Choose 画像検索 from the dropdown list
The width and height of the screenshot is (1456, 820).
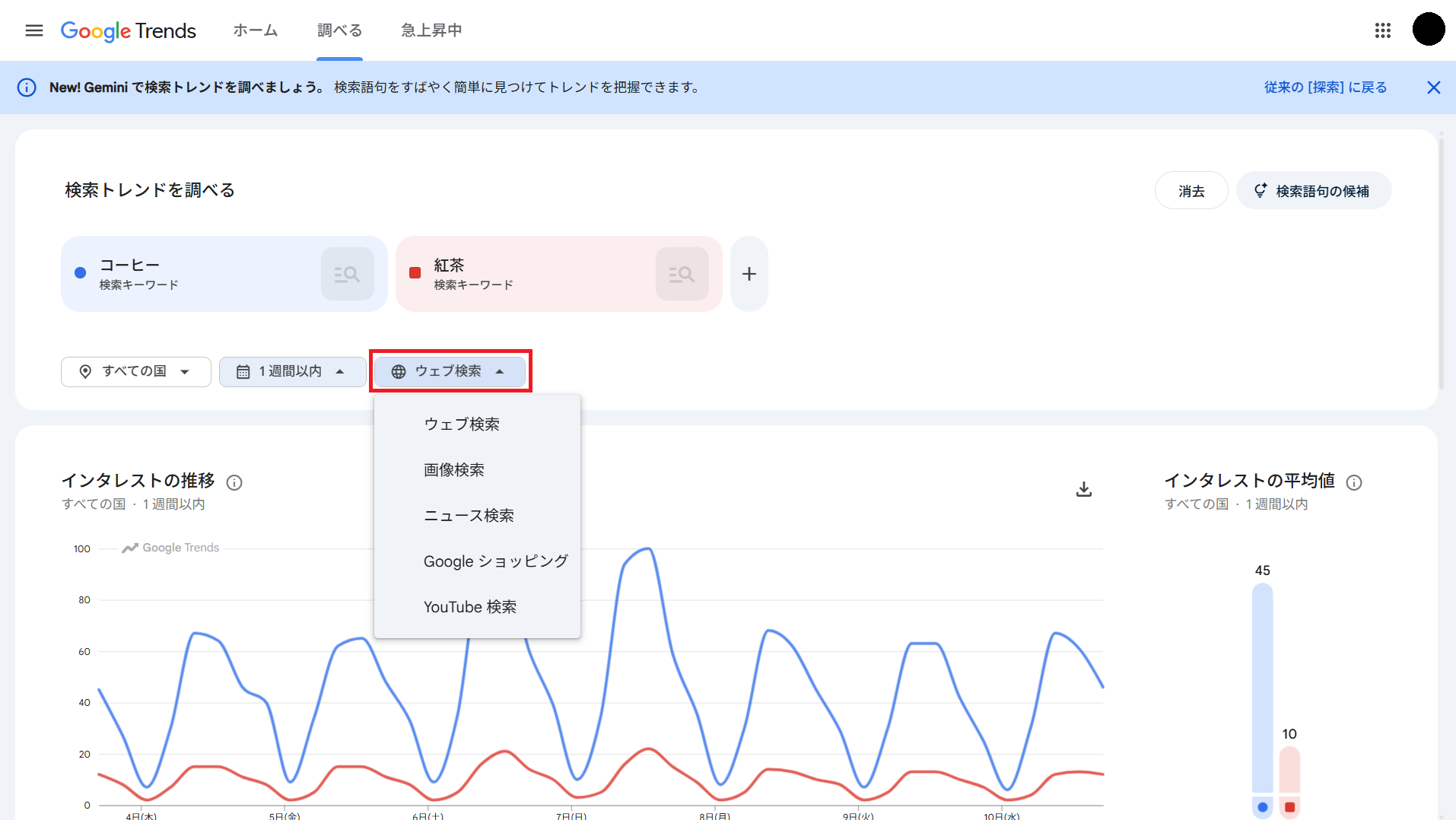[x=477, y=470]
